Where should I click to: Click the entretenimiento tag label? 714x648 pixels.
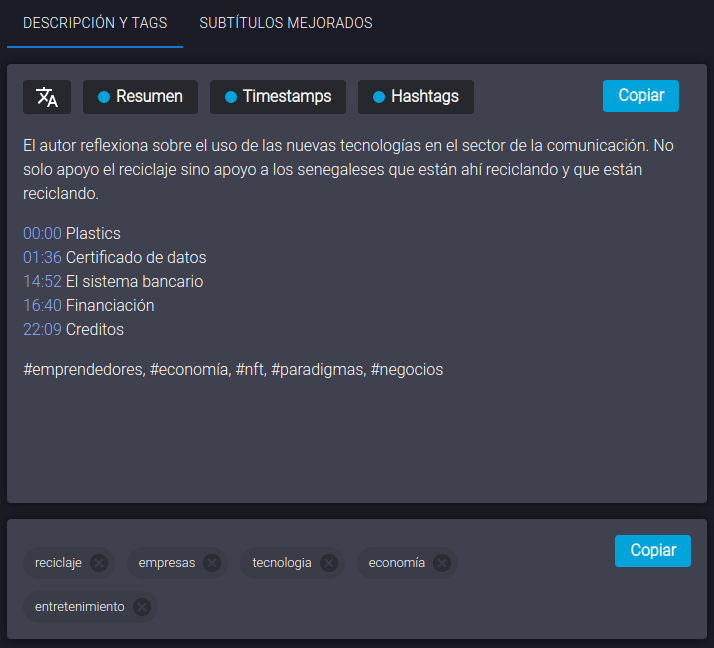point(80,607)
